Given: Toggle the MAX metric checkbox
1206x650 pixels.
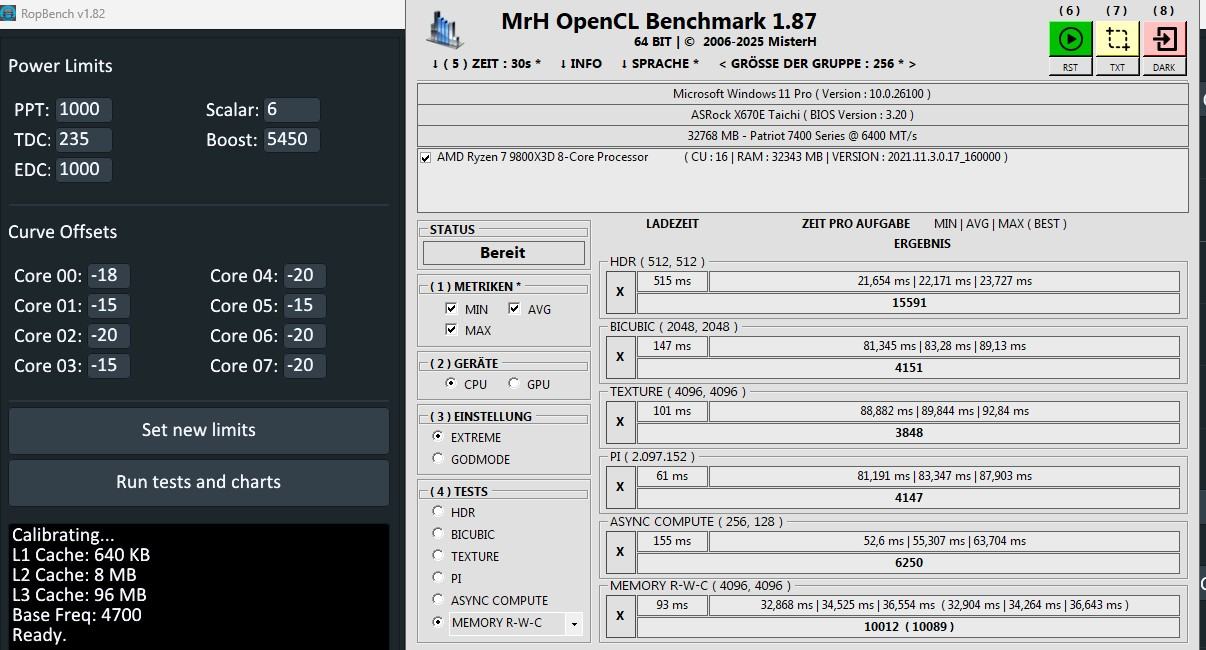Looking at the screenshot, I should click(x=451, y=330).
